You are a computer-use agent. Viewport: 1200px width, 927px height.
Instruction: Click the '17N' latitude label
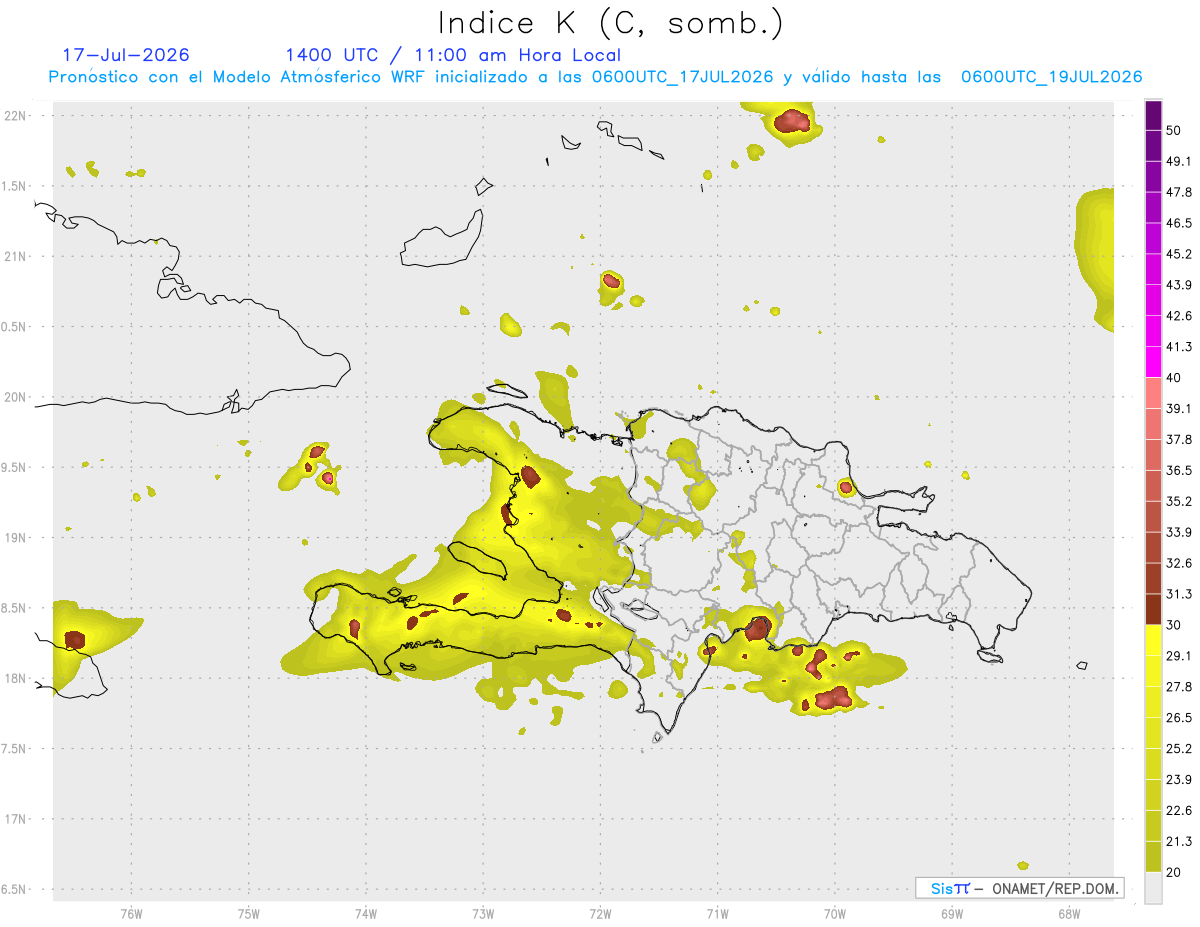tap(17, 819)
